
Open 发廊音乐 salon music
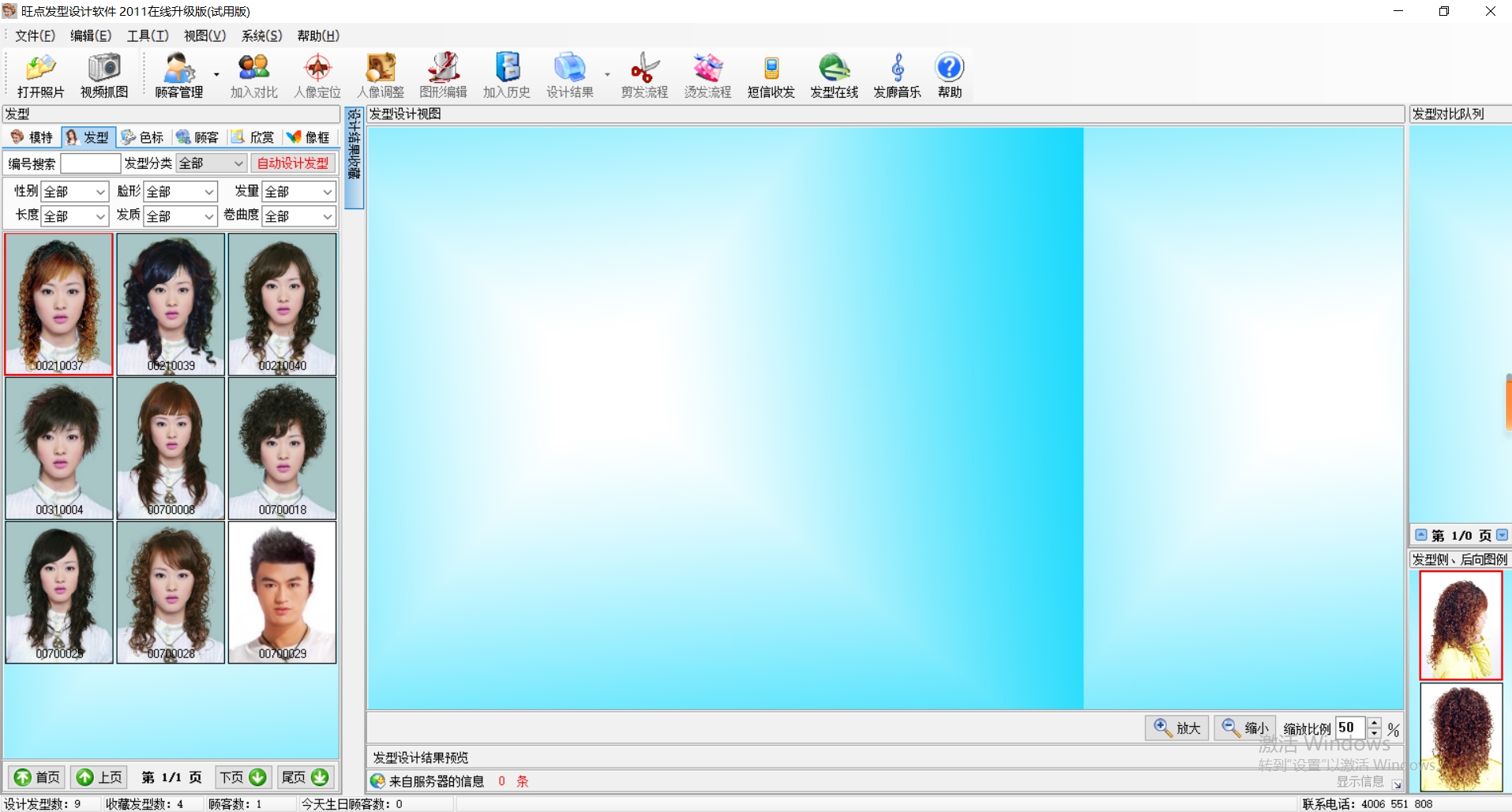coord(897,75)
